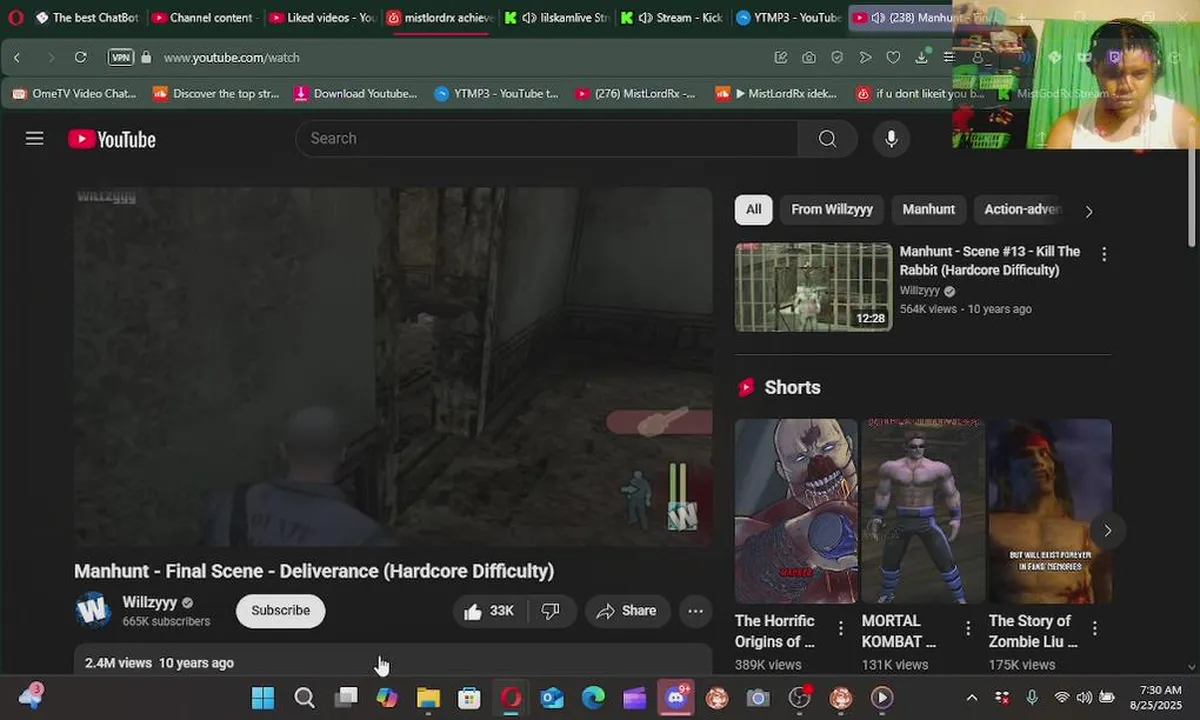Image resolution: width=1200 pixels, height=720 pixels.
Task: Open options menu for Kill The Rabbit video
Action: [x=1104, y=254]
